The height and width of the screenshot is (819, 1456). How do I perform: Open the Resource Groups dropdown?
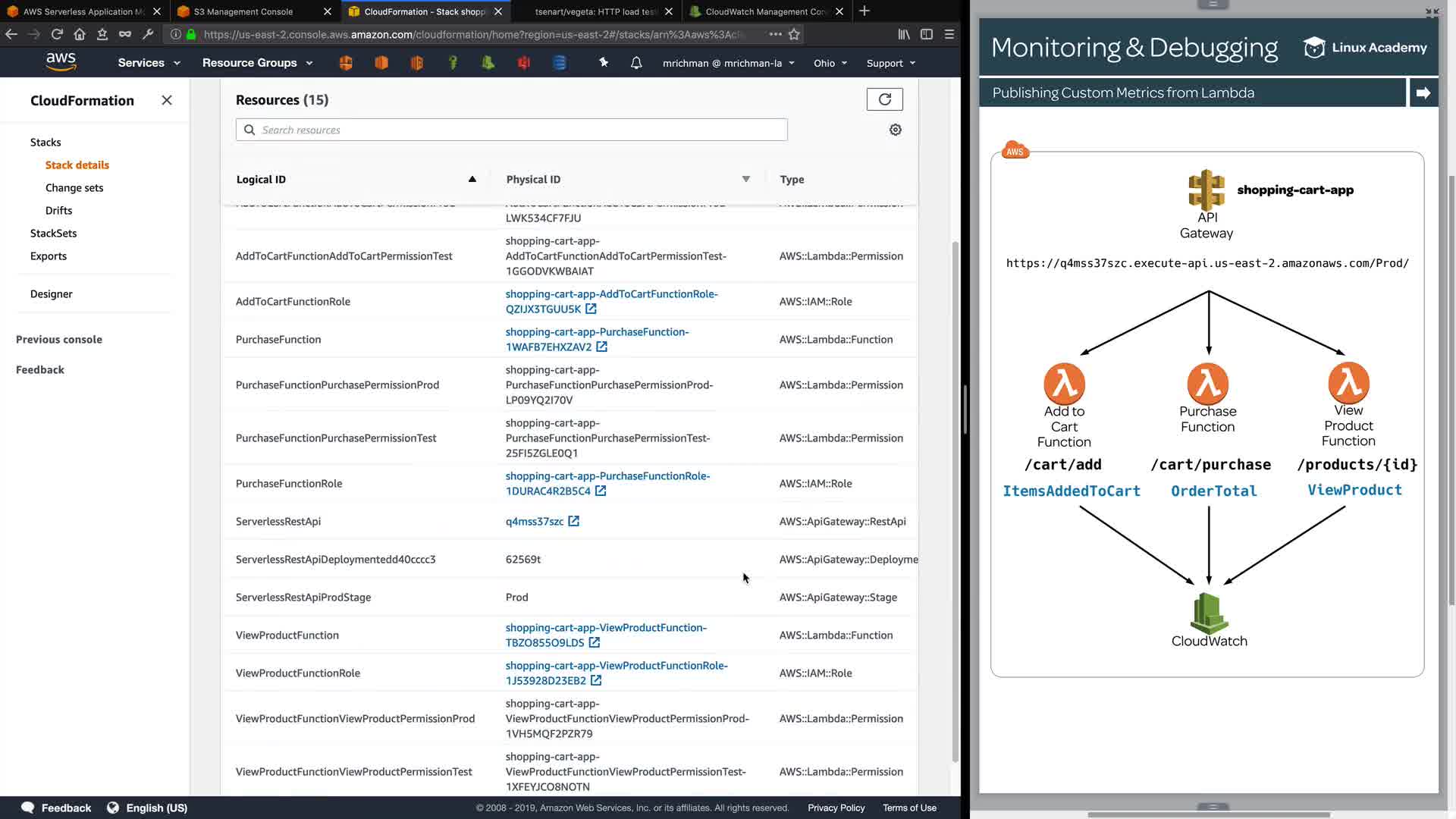click(x=257, y=63)
